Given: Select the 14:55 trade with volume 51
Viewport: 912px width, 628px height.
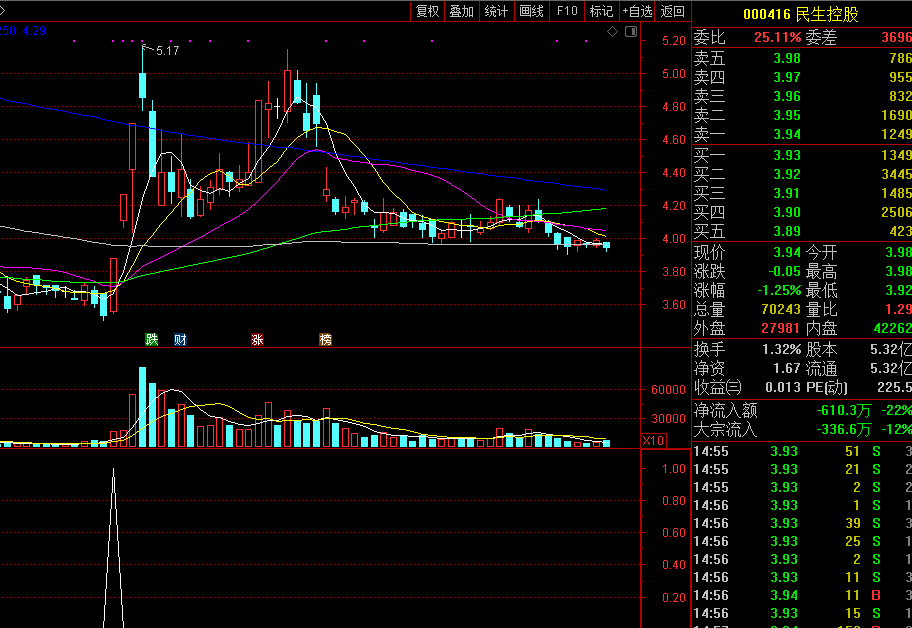Looking at the screenshot, I should pos(802,452).
